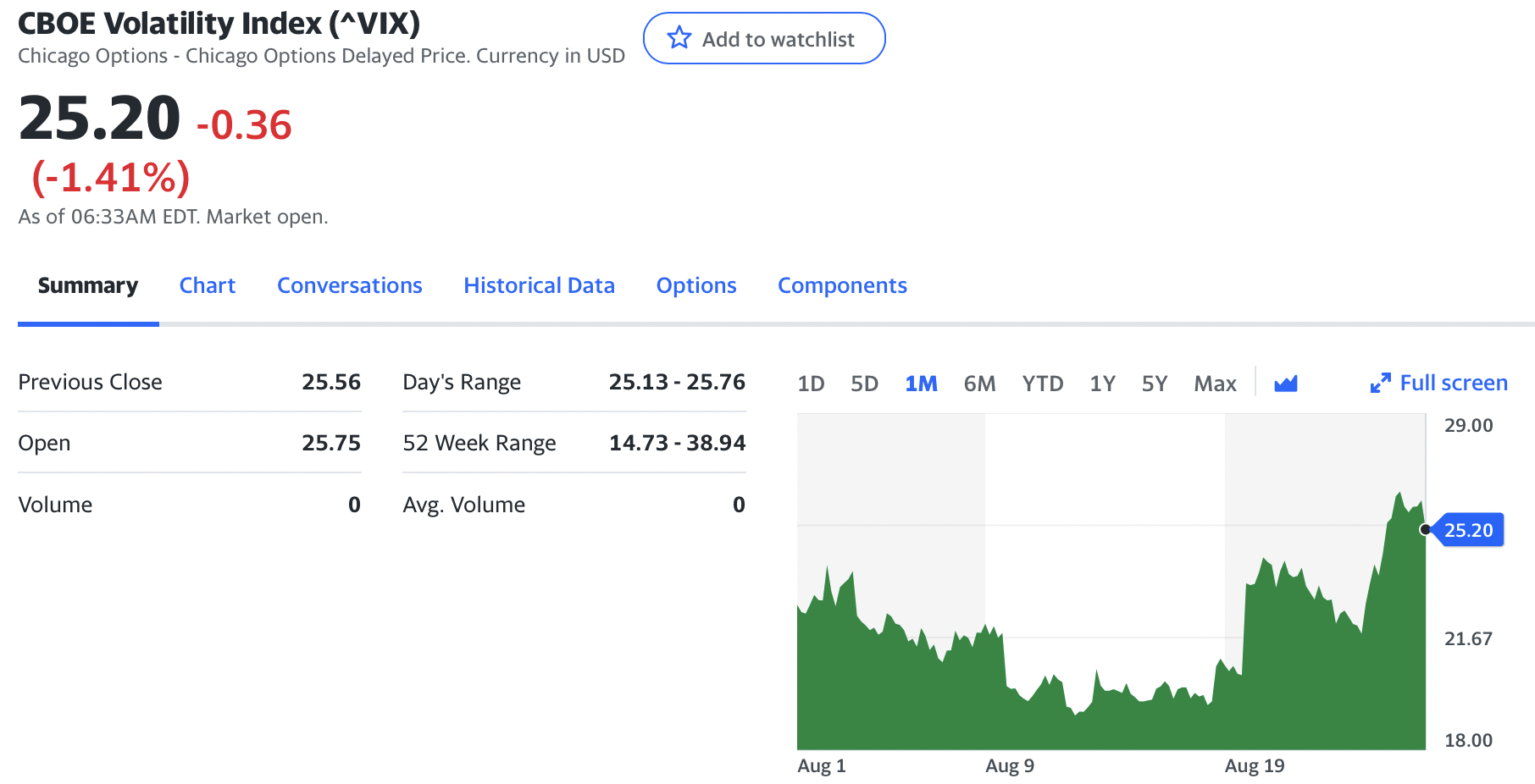The image size is (1535, 784).
Task: Switch chart range to 1Y
Action: [x=1102, y=384]
